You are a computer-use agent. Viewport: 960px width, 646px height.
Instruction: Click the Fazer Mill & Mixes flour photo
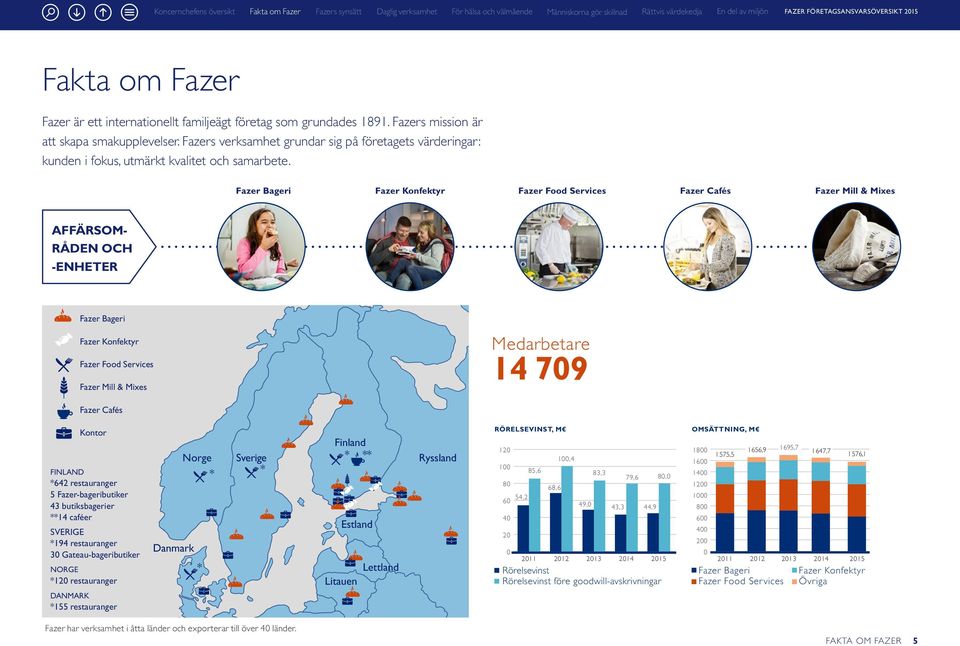coord(856,246)
